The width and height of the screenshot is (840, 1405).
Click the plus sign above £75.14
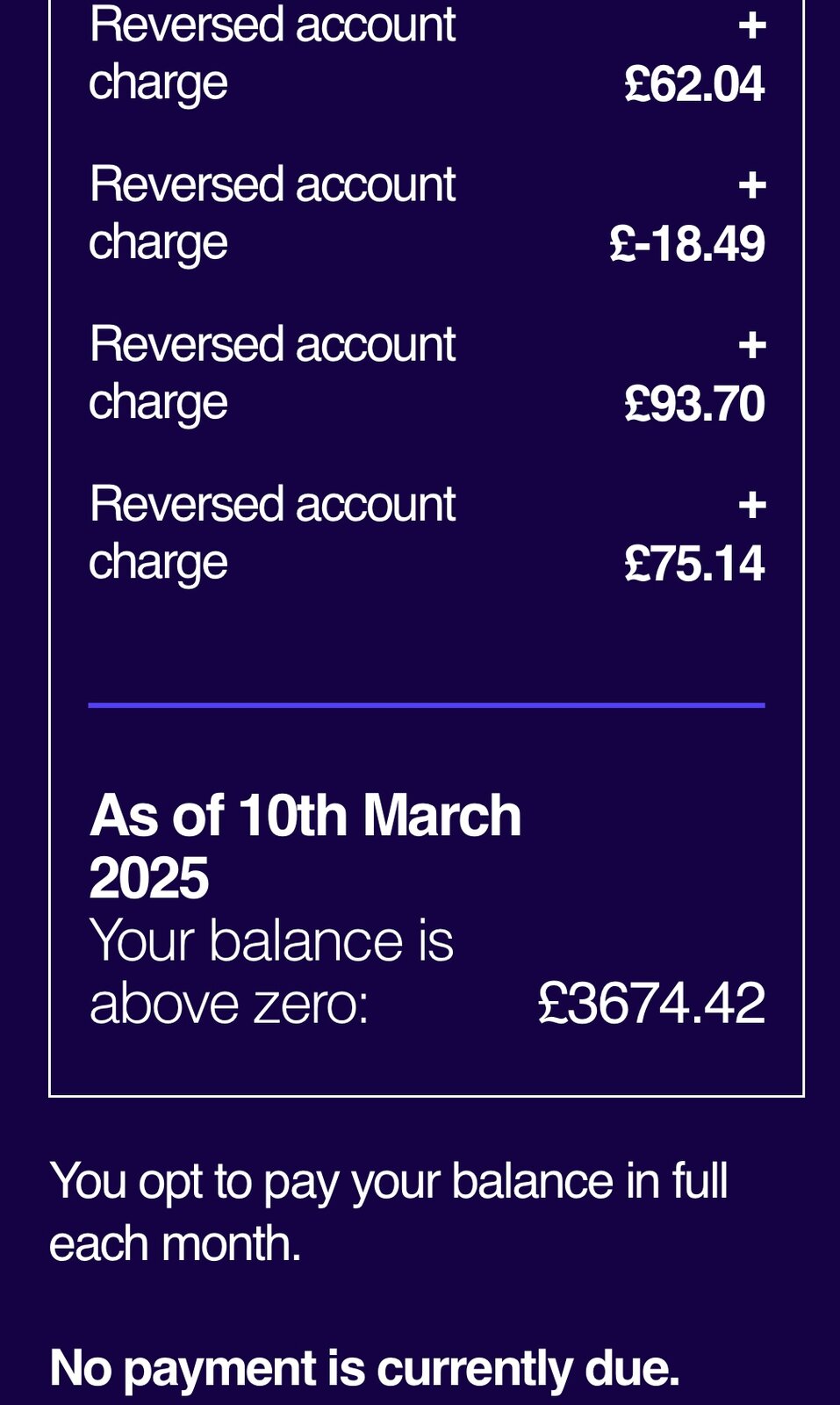tap(751, 505)
